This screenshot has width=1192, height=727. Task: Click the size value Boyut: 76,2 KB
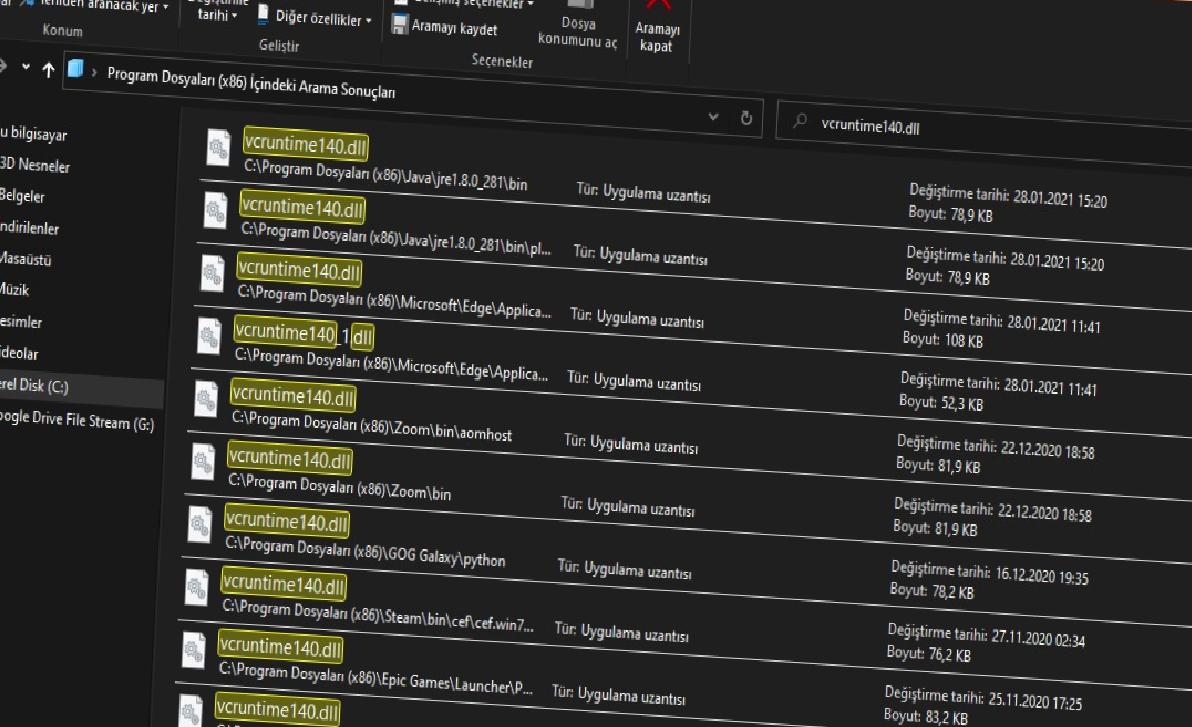point(929,654)
